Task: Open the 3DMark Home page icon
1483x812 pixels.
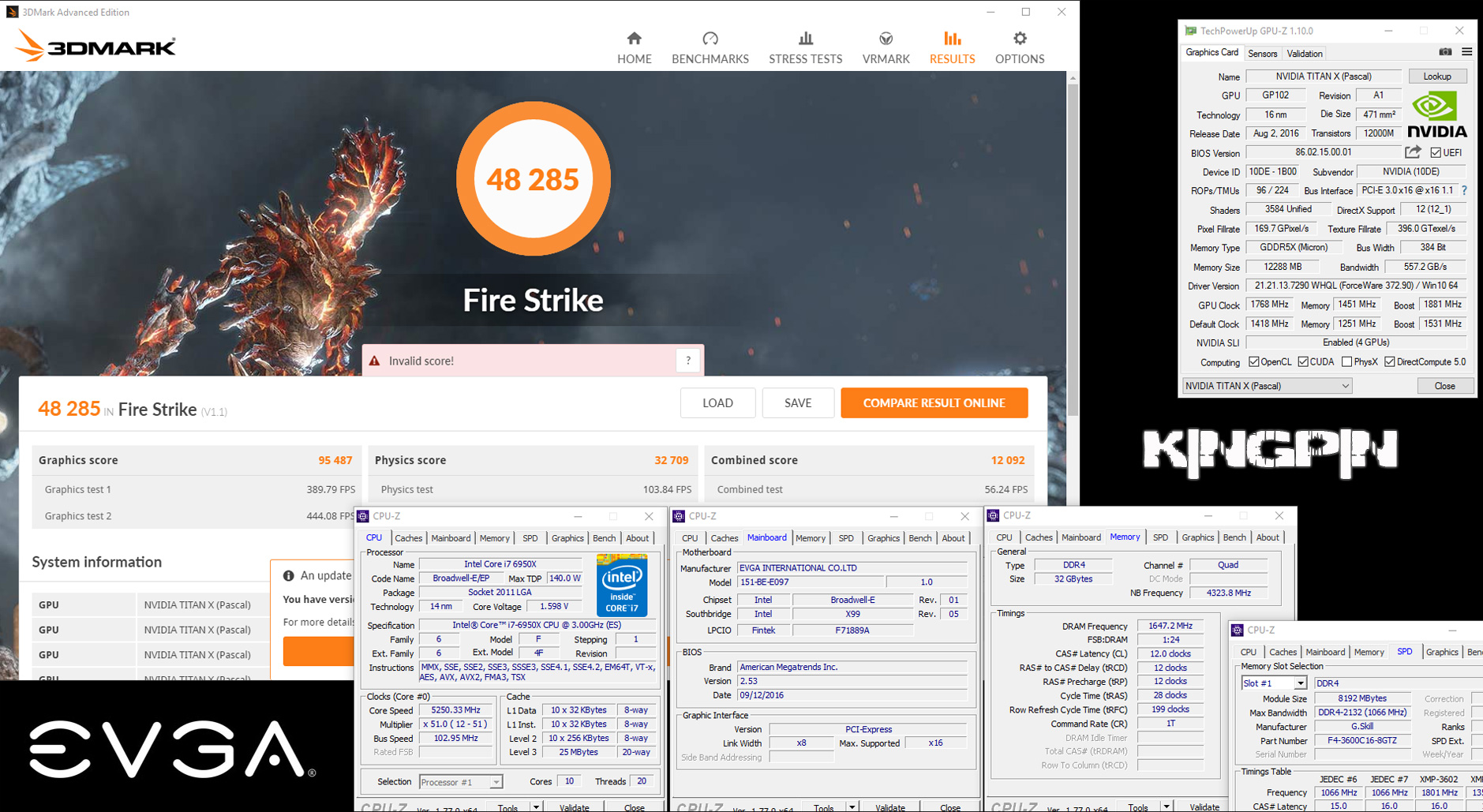Action: tap(634, 39)
